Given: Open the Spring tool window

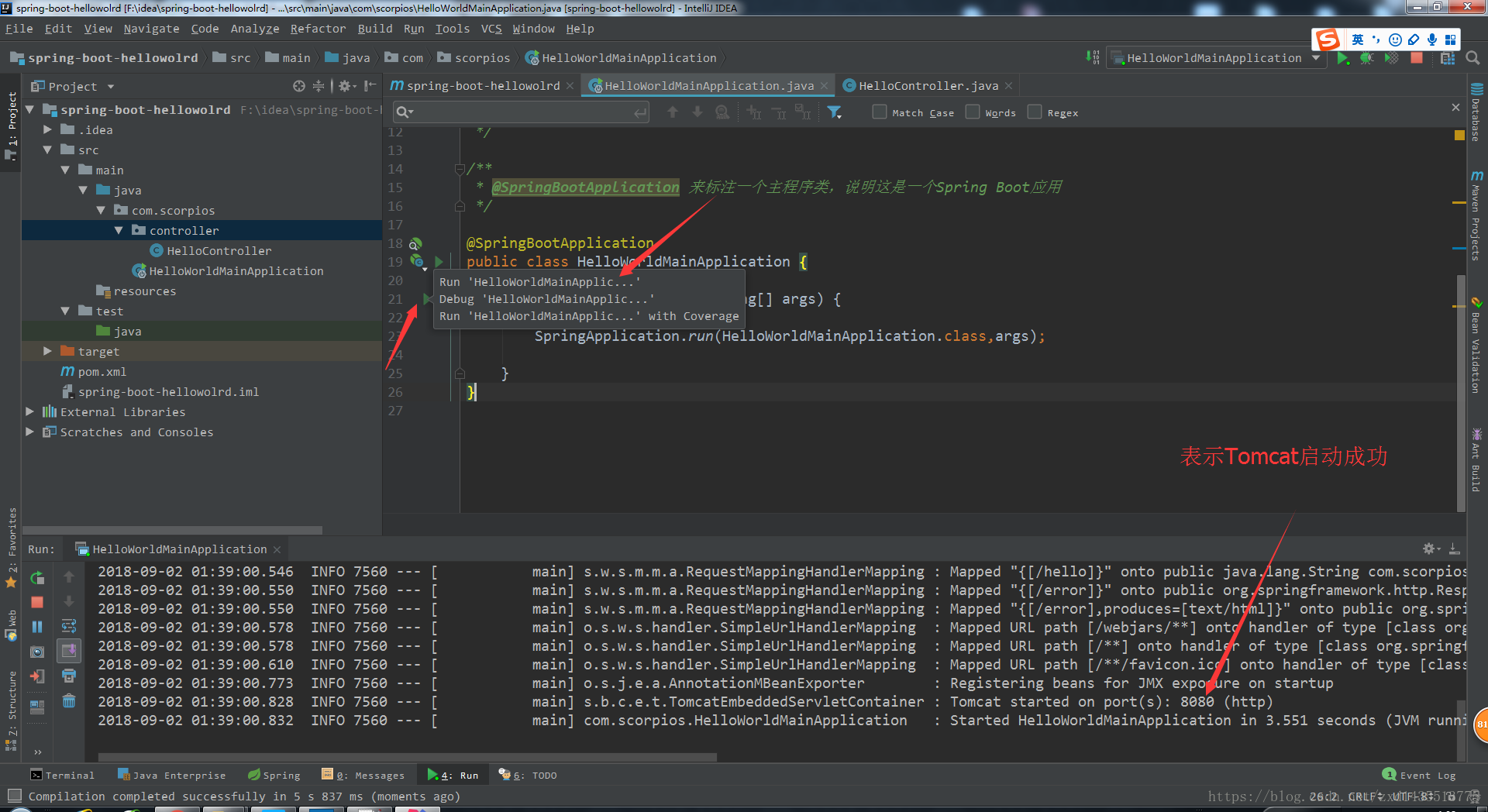Looking at the screenshot, I should point(274,775).
